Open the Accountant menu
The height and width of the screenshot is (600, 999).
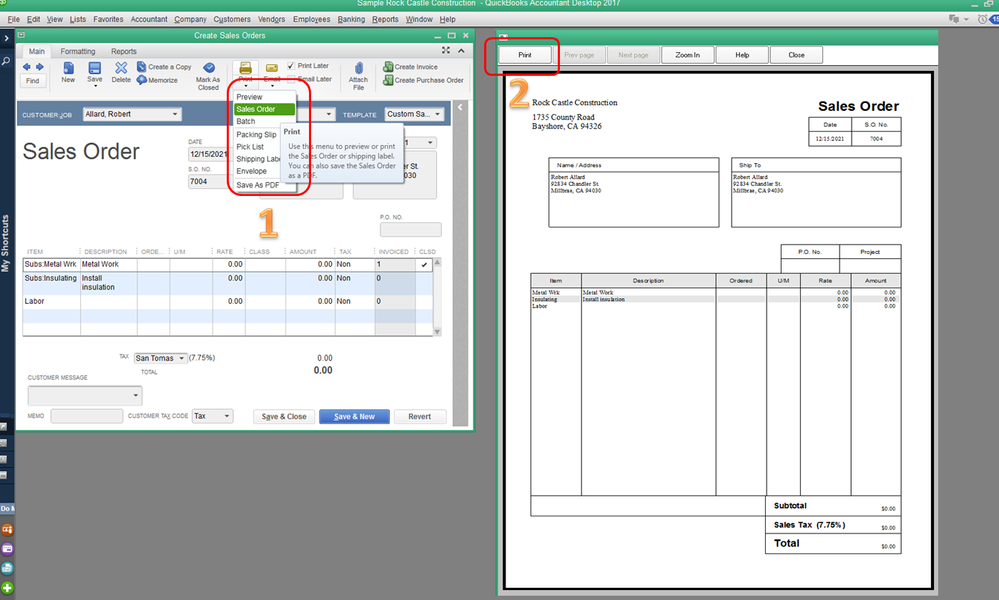149,19
